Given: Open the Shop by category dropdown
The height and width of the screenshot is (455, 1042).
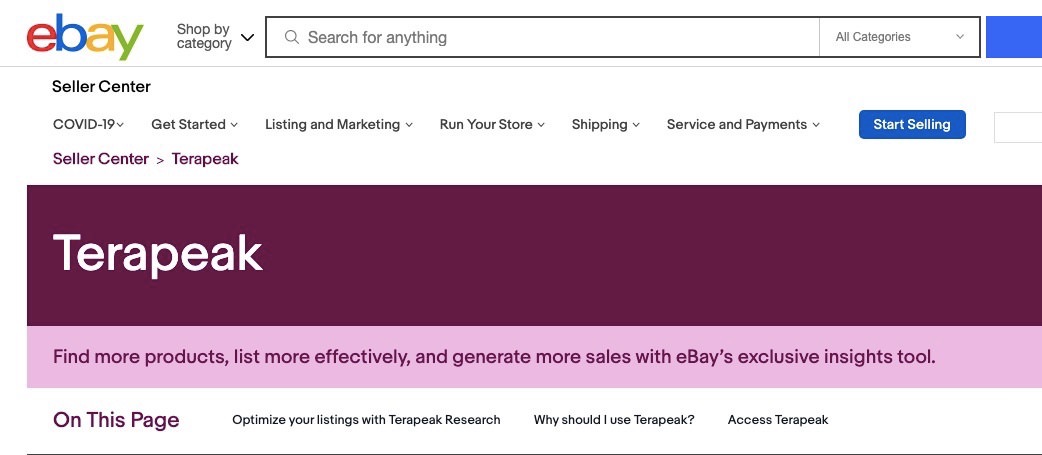Looking at the screenshot, I should [x=215, y=37].
